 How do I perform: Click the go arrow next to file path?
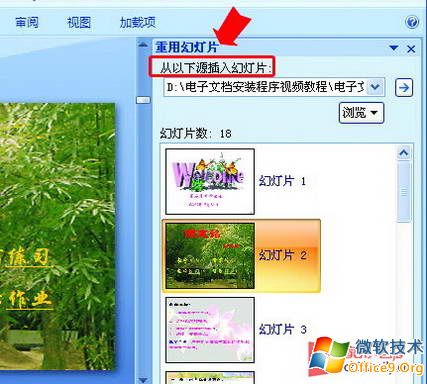404,88
